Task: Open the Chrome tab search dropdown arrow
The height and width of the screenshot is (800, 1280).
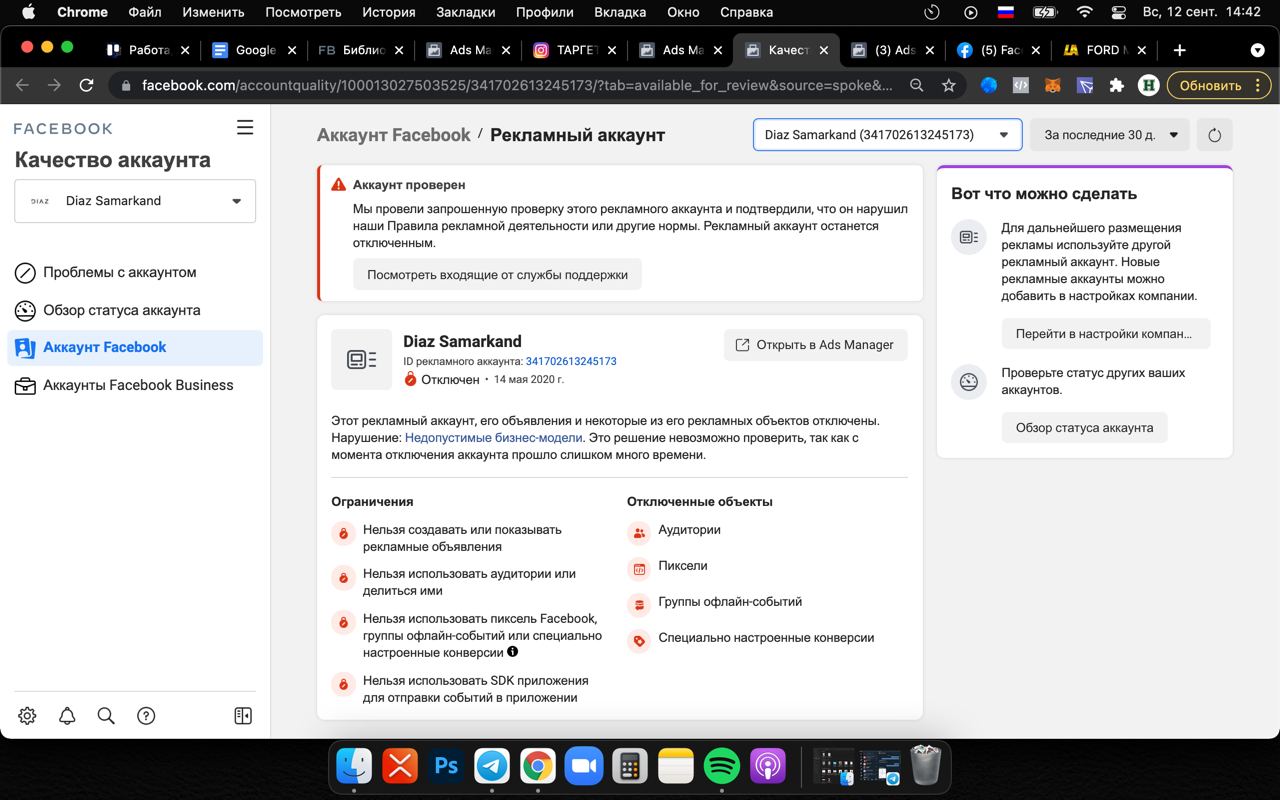Action: pyautogui.click(x=1257, y=50)
